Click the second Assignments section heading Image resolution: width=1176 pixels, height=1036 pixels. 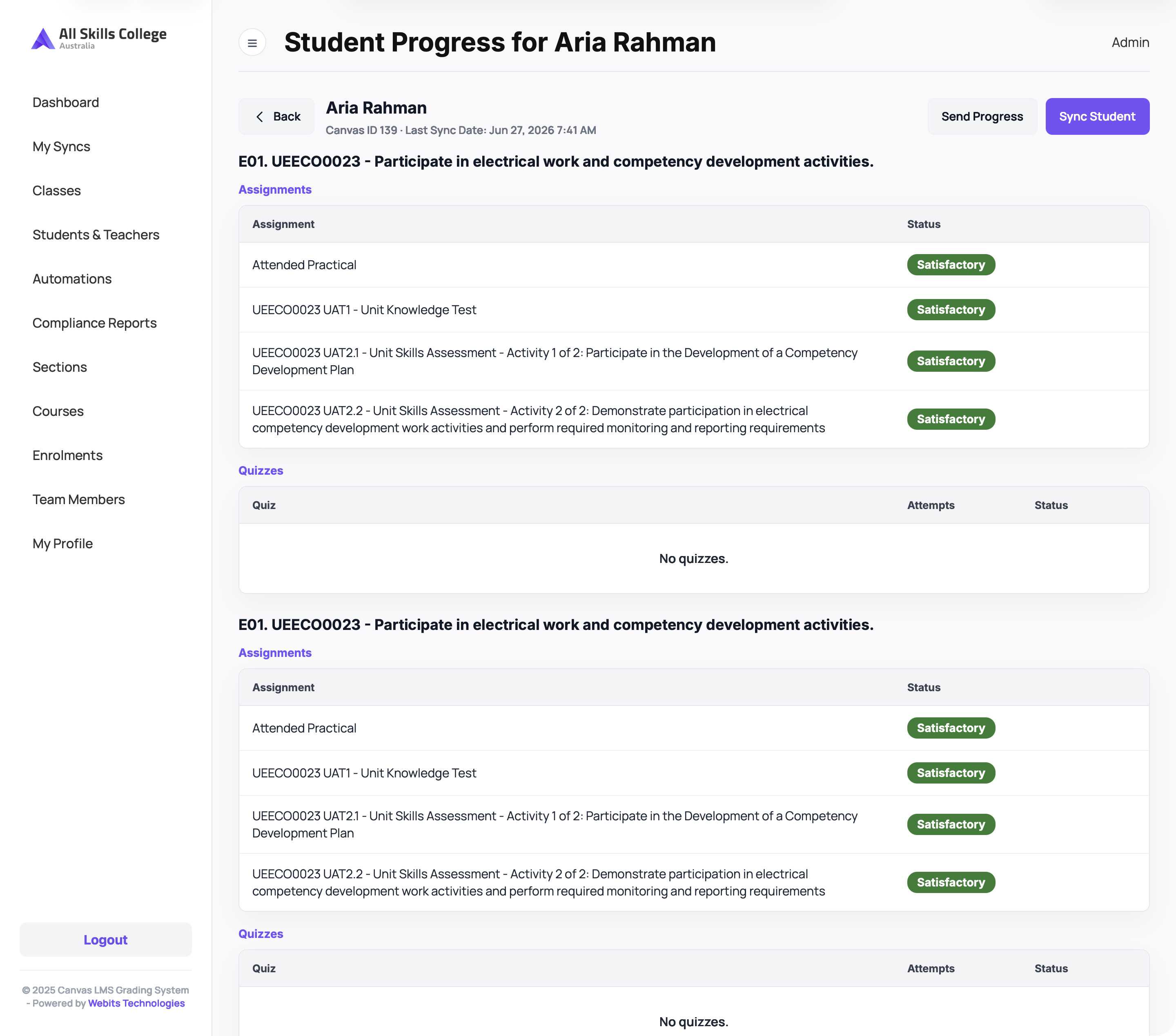(x=275, y=653)
